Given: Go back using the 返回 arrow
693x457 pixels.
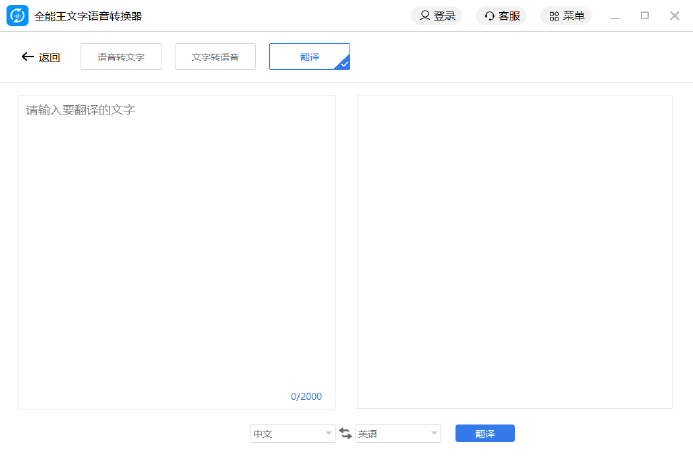Looking at the screenshot, I should click(41, 57).
